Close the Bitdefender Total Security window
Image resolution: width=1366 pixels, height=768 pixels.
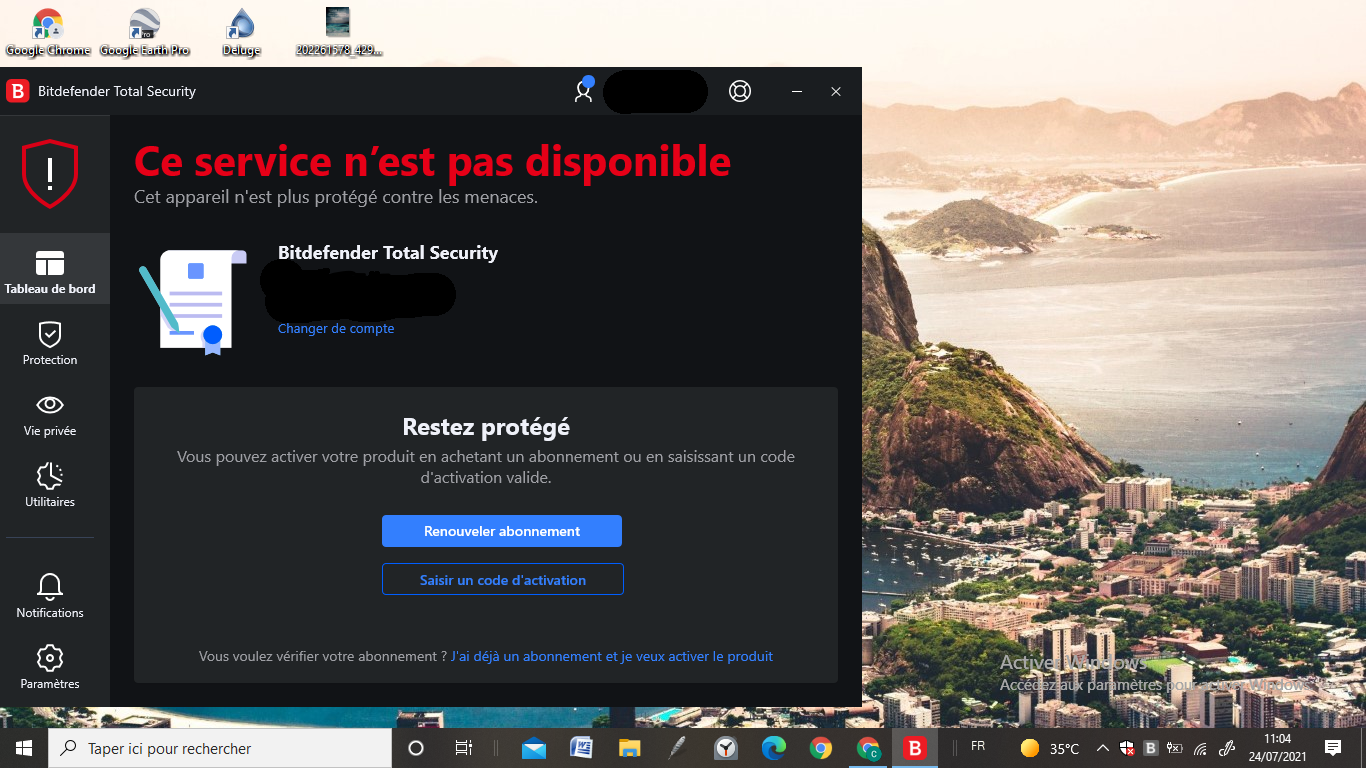836,91
